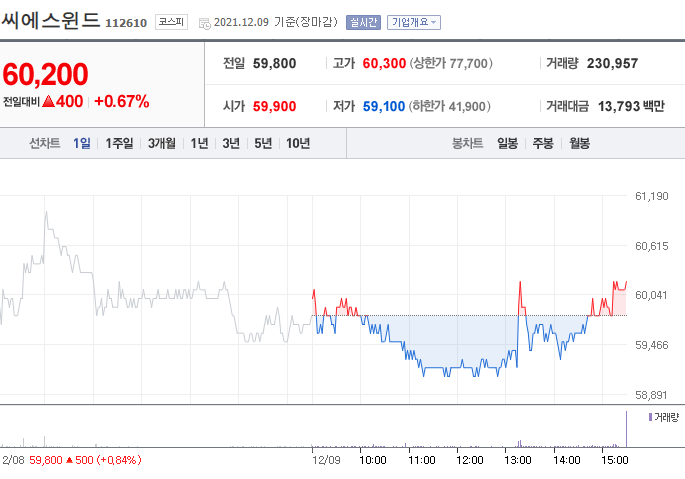Screen dimensions: 685x479
Task: Switch to the 1년 chart period
Action: pos(199,143)
